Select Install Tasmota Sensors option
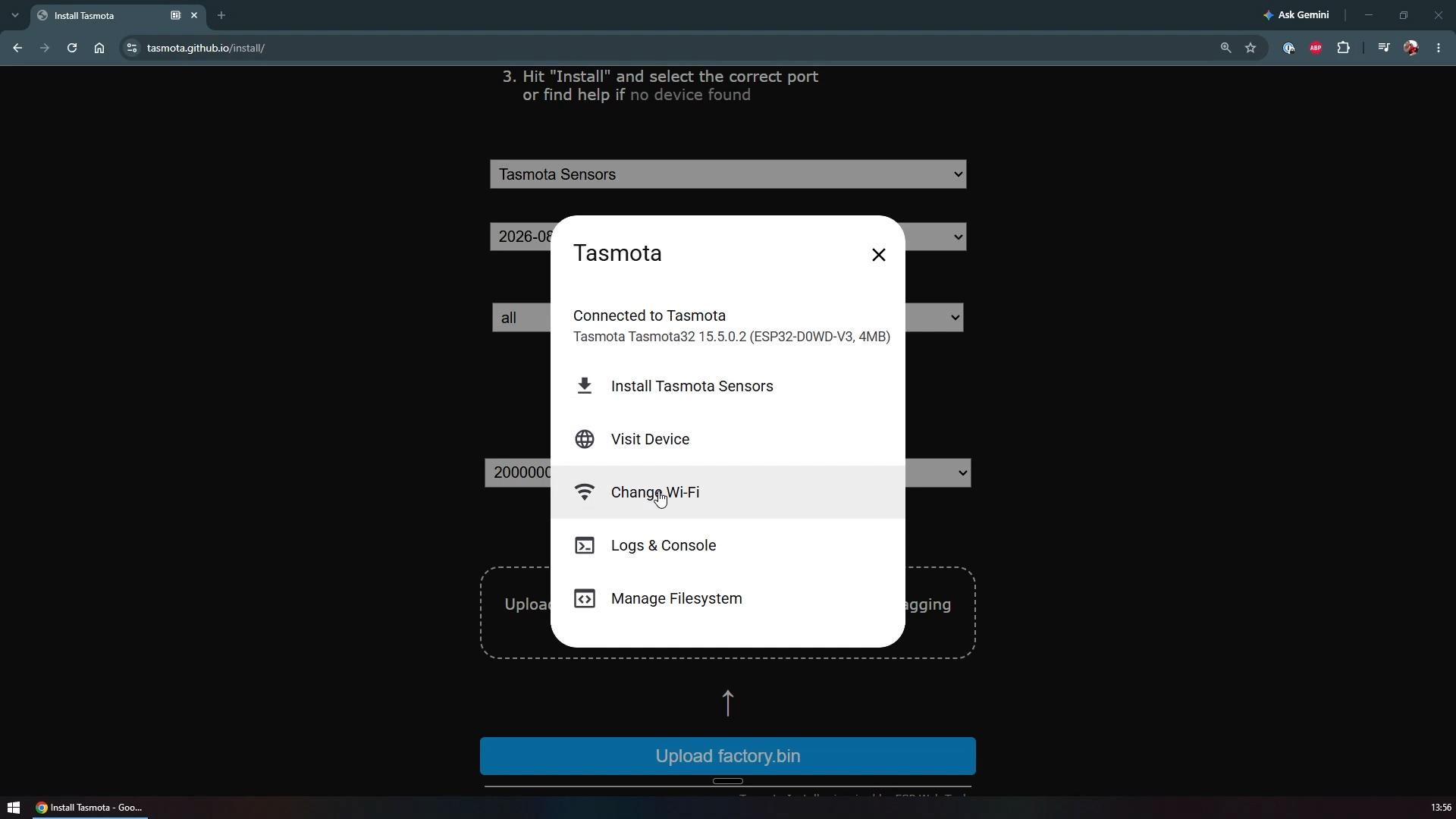1456x819 pixels. pos(728,386)
